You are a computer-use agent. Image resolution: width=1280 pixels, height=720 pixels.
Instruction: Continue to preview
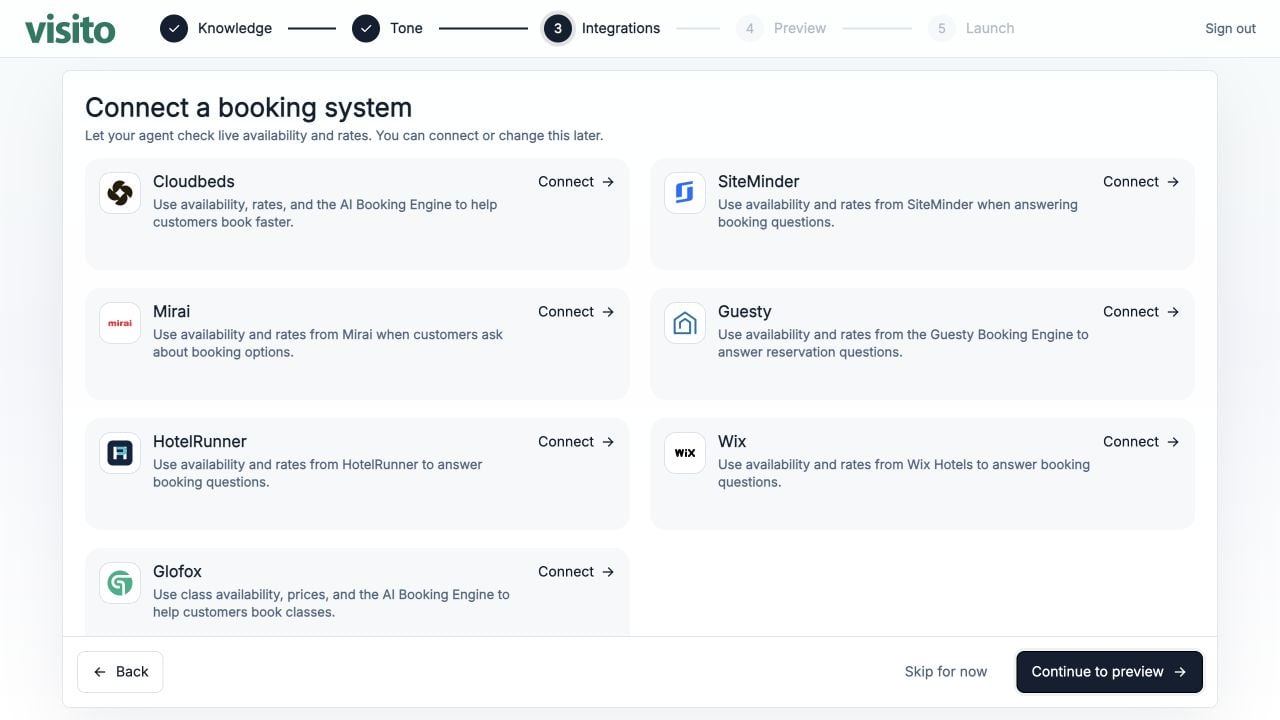1109,672
